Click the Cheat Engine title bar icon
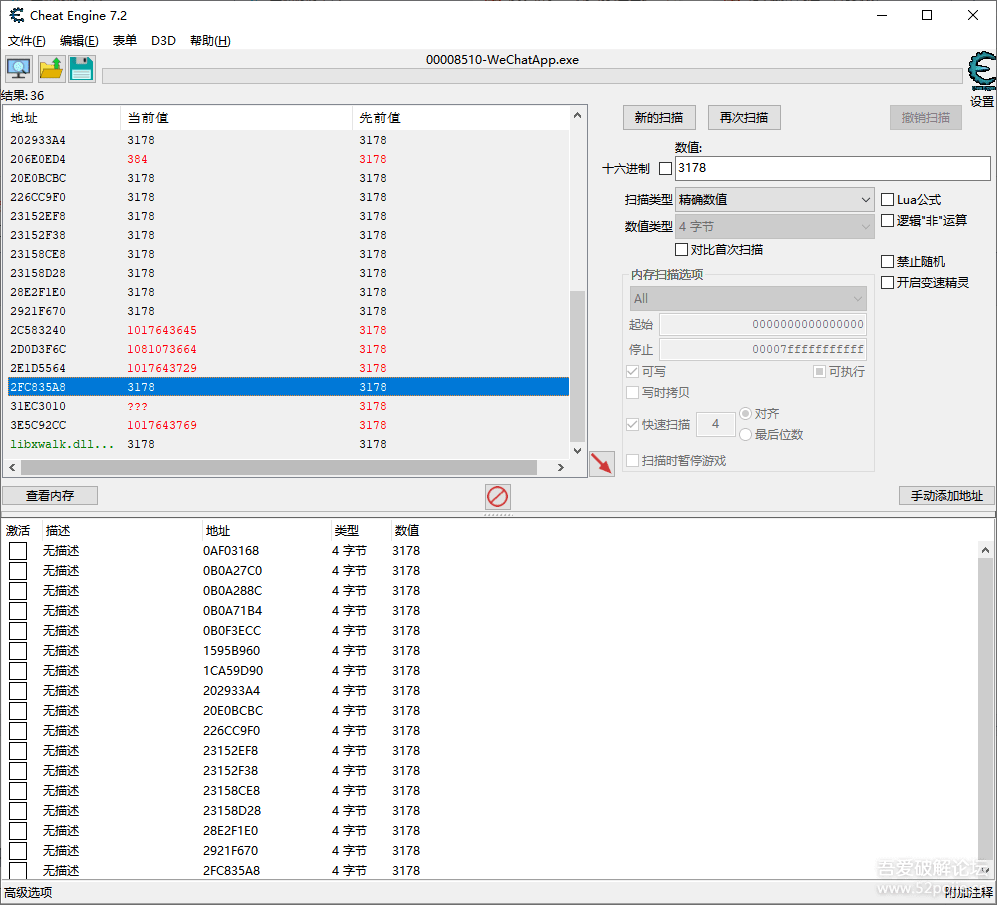Viewport: 997px width, 905px height. (16, 16)
